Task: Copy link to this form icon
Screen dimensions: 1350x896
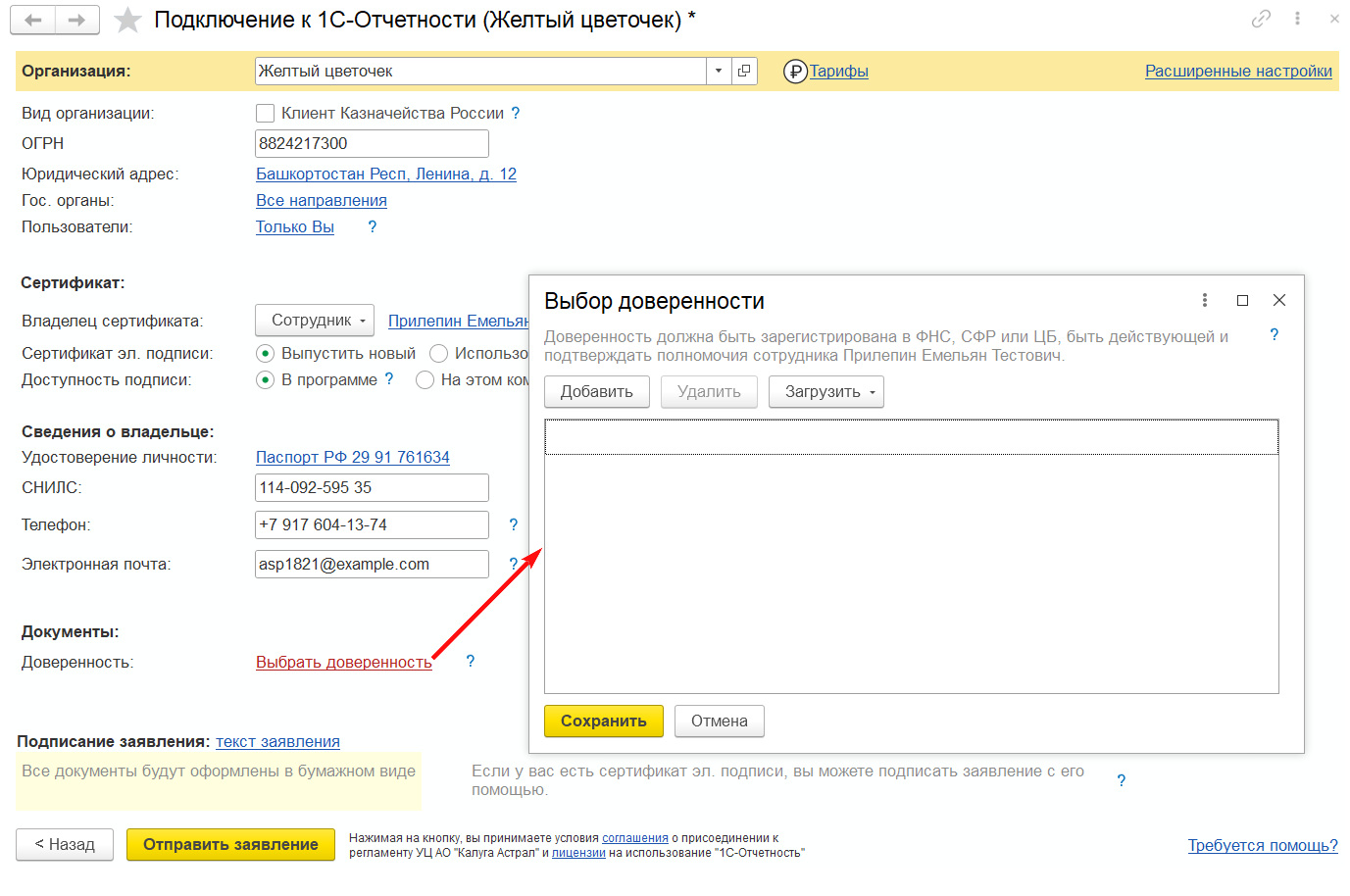Action: pyautogui.click(x=1261, y=19)
